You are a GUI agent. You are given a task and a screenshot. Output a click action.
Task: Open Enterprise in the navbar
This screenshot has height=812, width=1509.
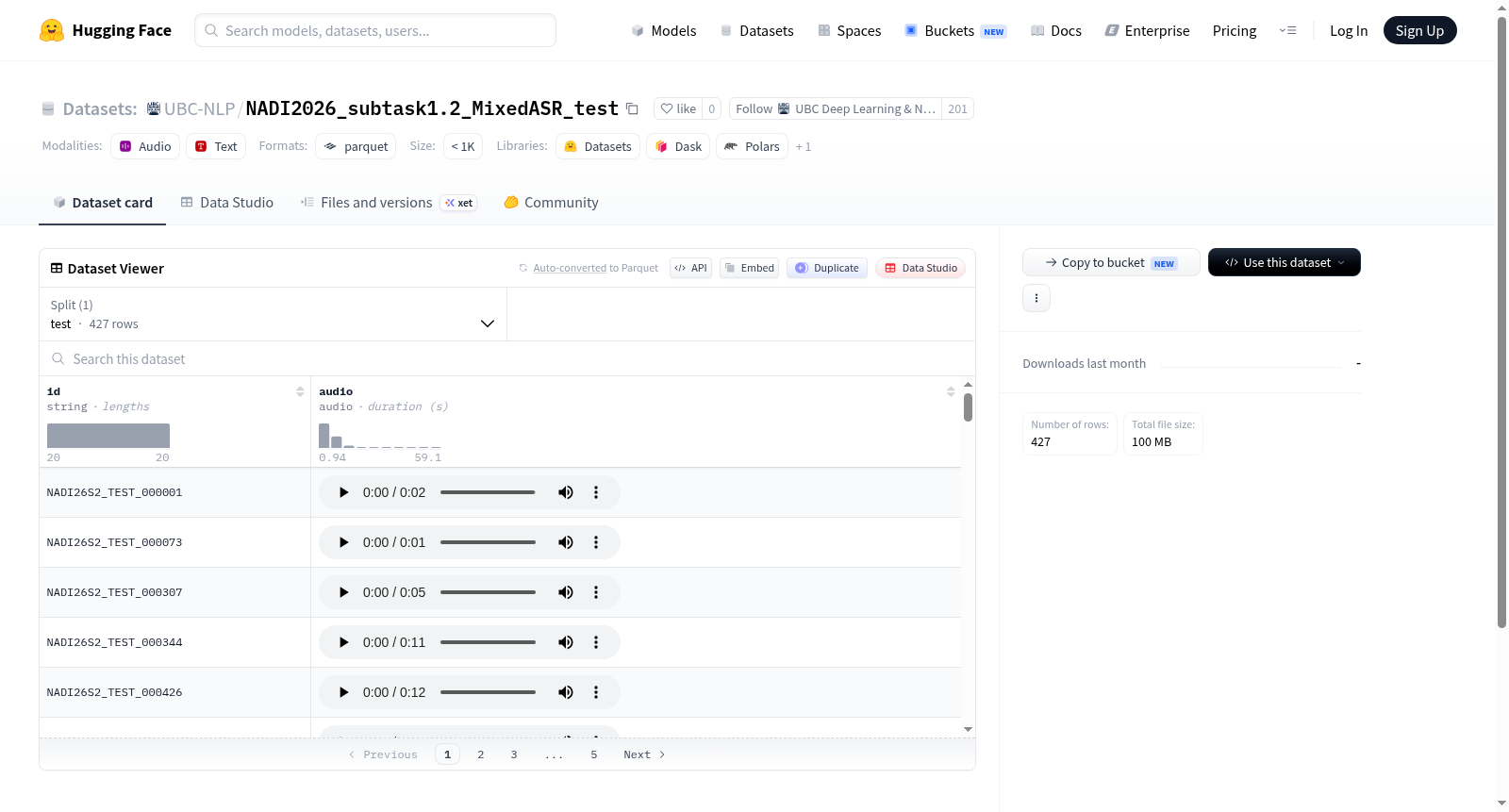pyautogui.click(x=1147, y=30)
